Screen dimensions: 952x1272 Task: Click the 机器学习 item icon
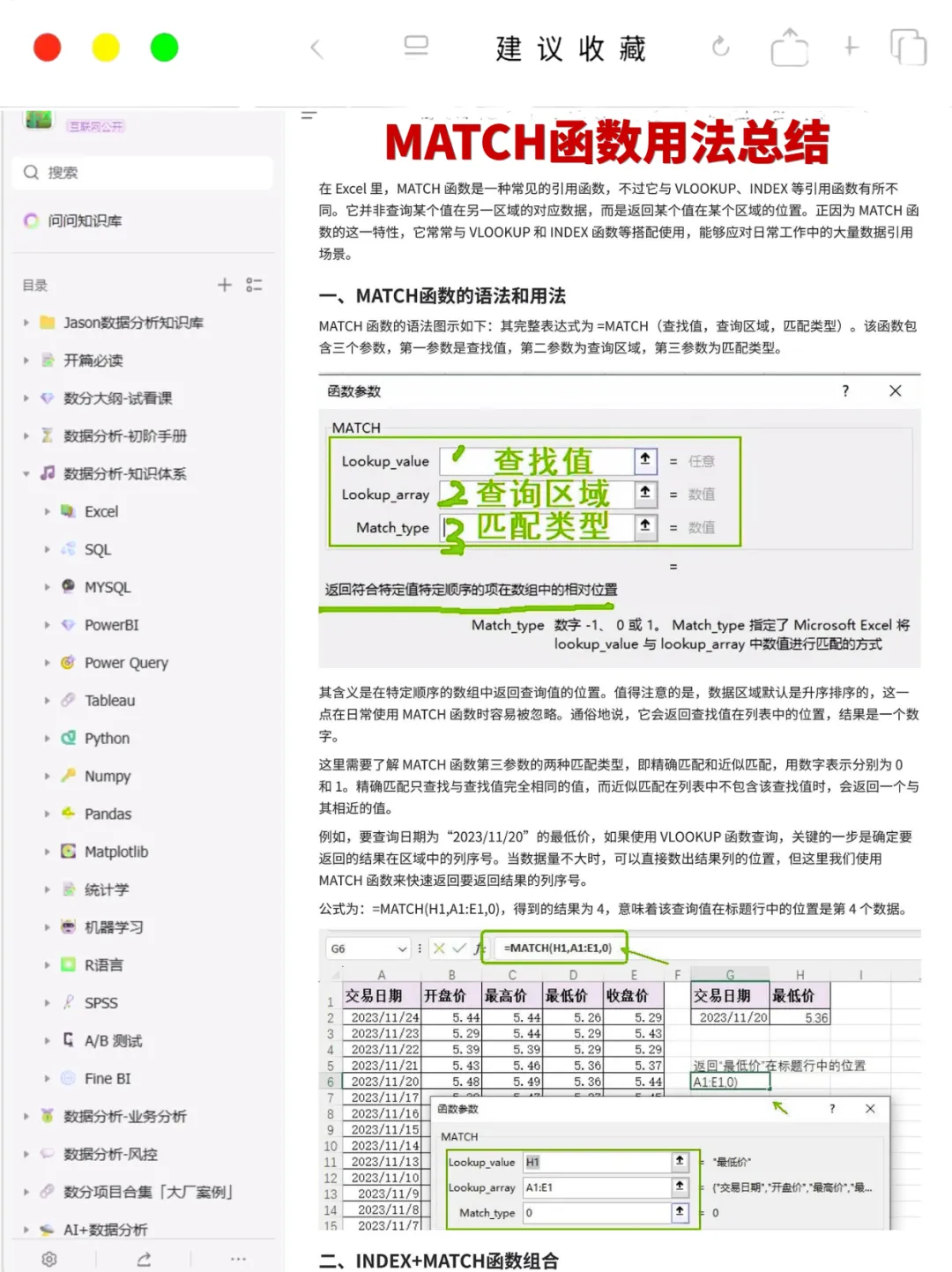pos(68,926)
